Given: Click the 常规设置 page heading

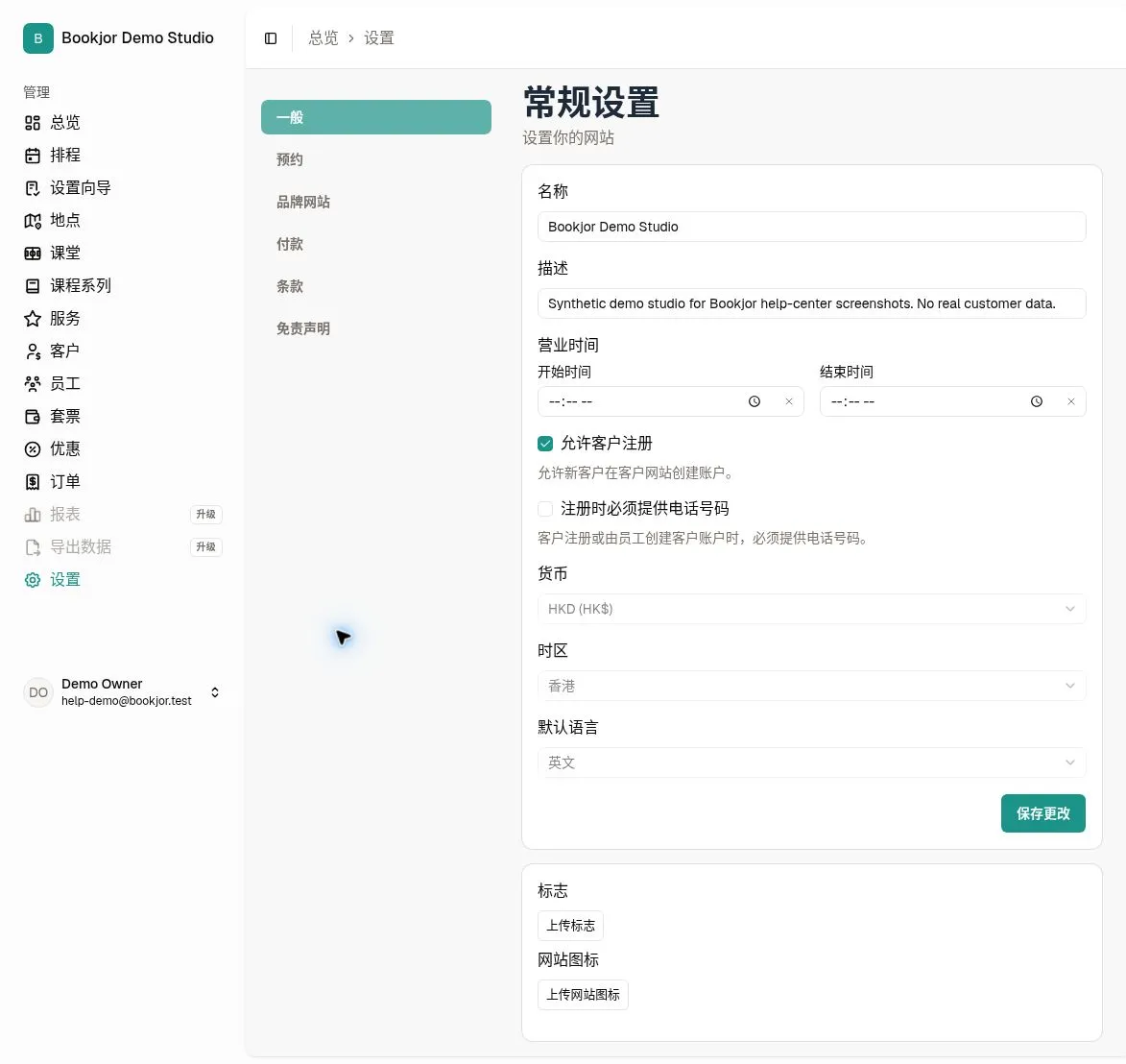Looking at the screenshot, I should point(591,102).
